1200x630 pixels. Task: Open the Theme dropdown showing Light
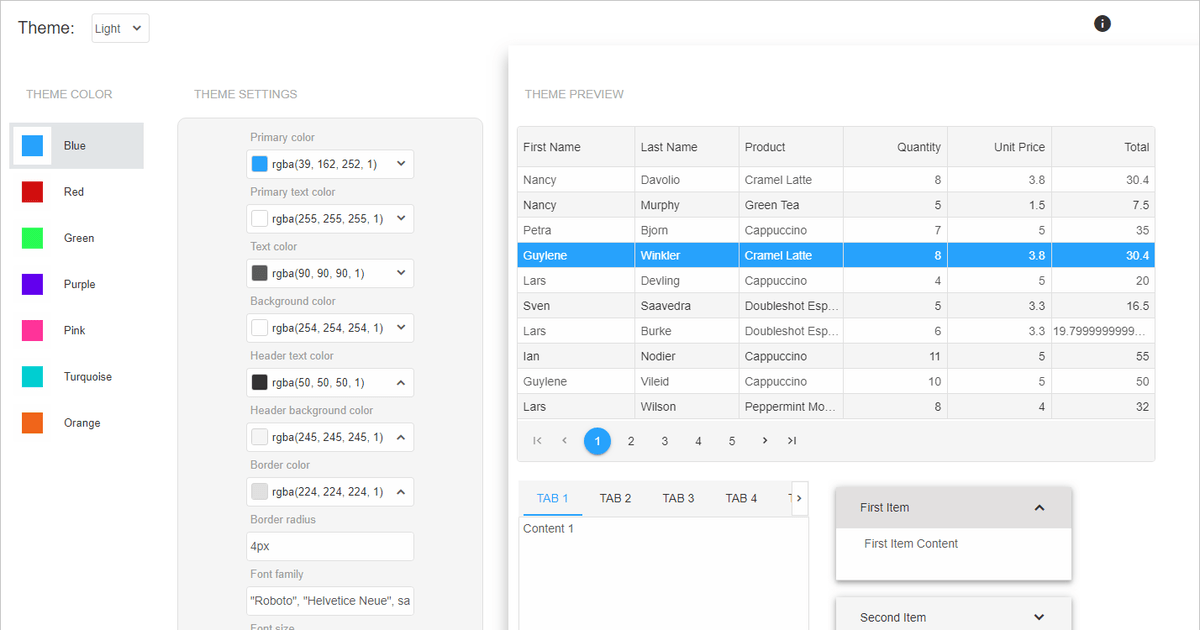pos(120,28)
